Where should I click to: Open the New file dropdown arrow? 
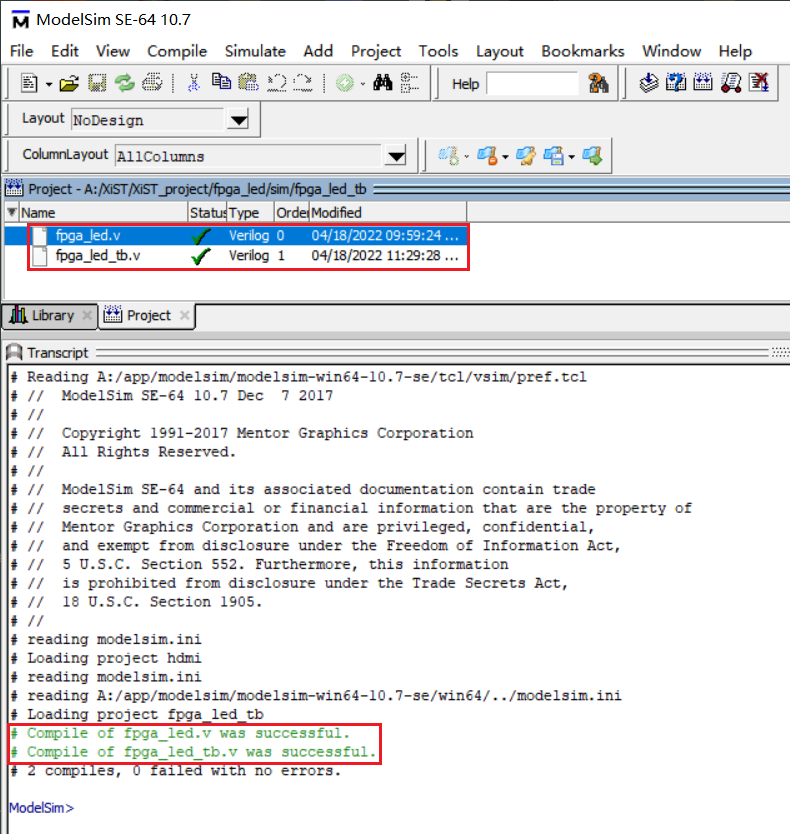point(48,84)
